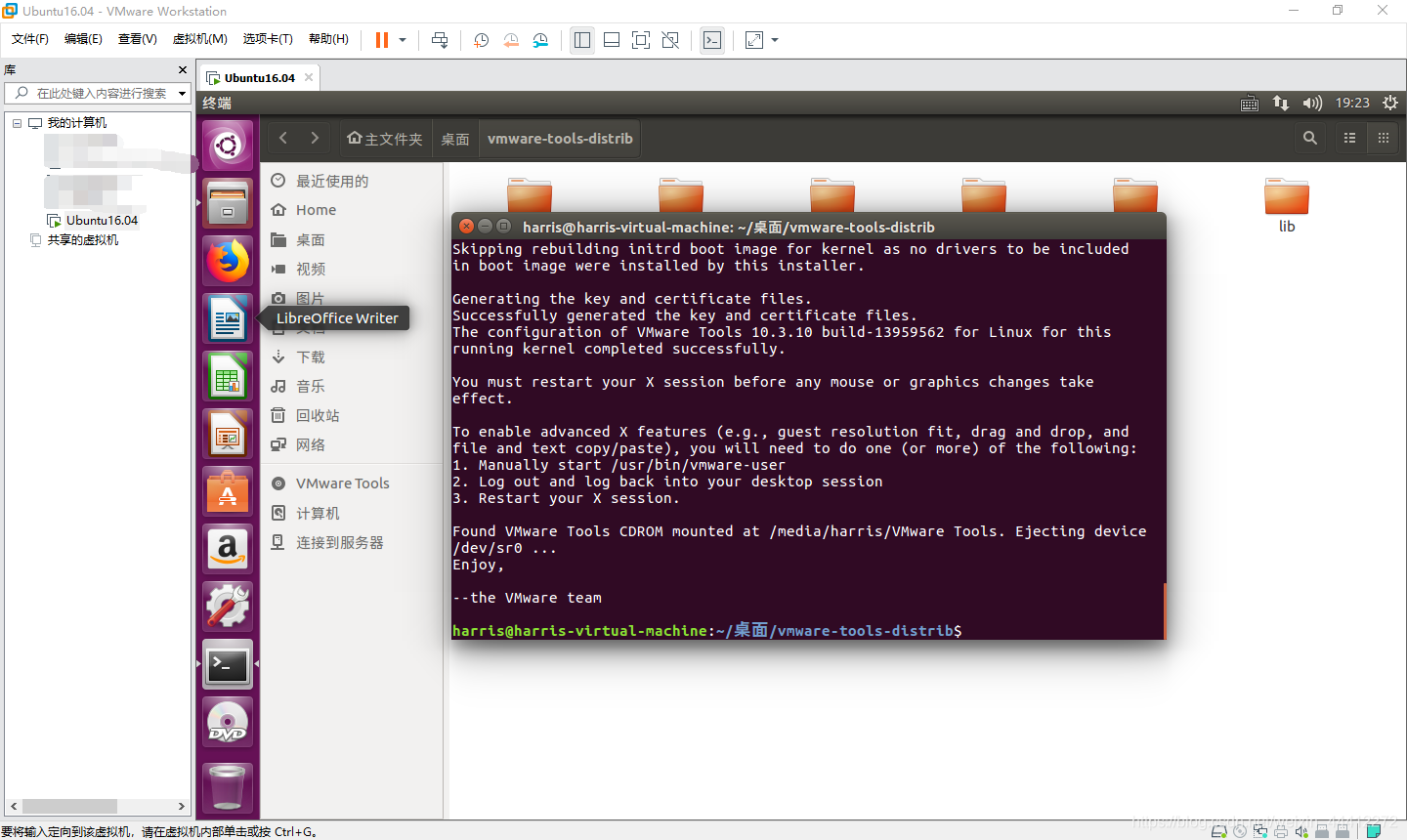Image resolution: width=1407 pixels, height=840 pixels.
Task: Toggle the thumbnail bar view icon
Action: 612,40
